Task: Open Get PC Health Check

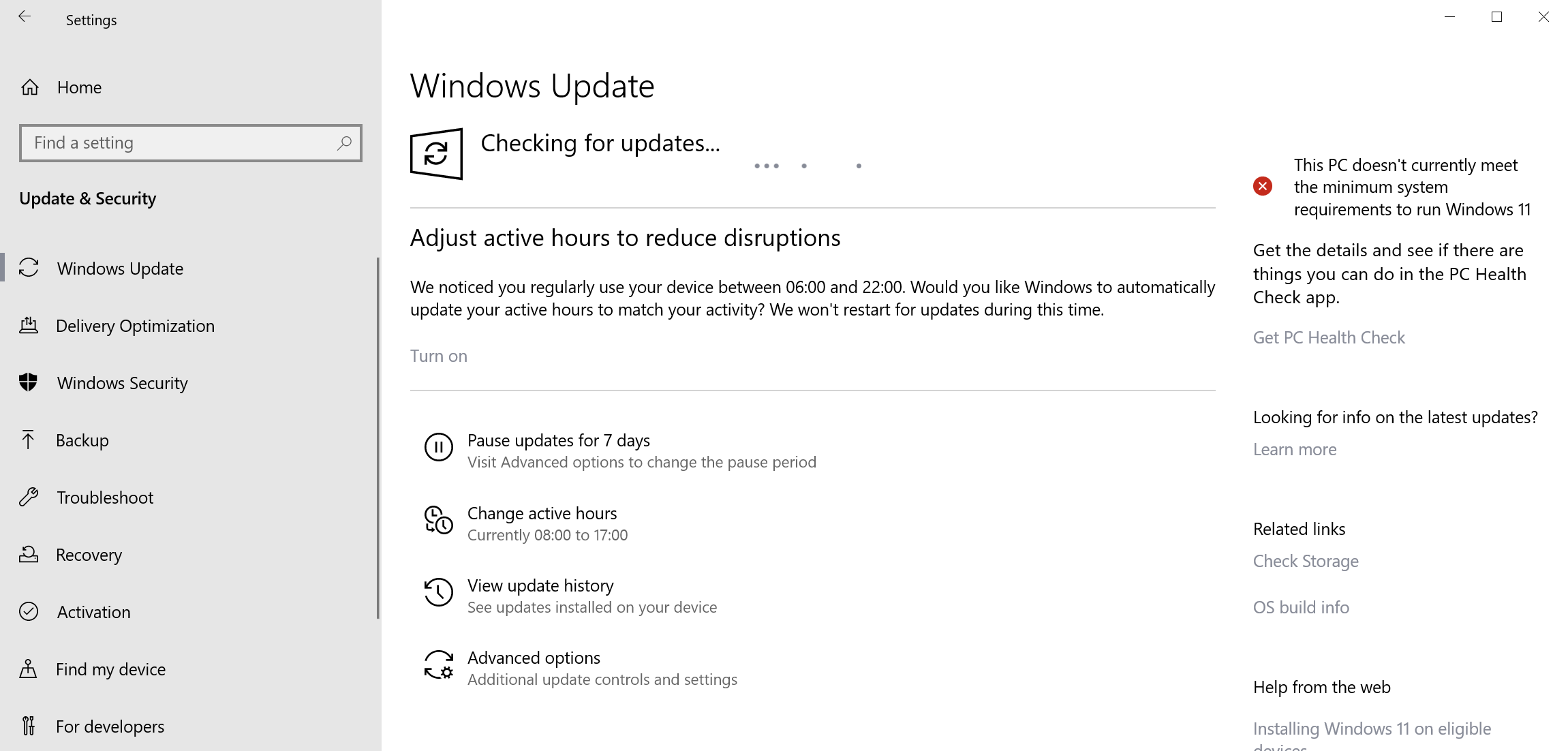Action: [1328, 337]
